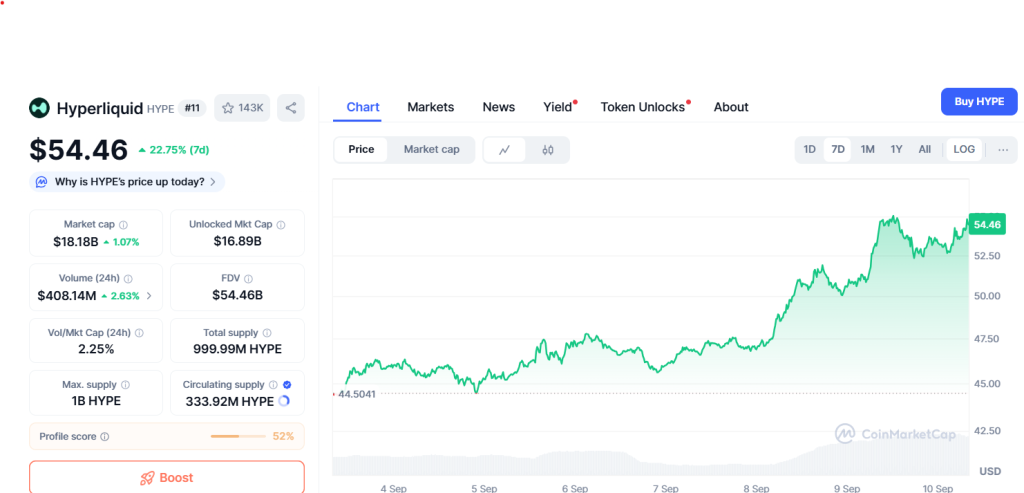Click the Market cap info icon

pos(124,225)
